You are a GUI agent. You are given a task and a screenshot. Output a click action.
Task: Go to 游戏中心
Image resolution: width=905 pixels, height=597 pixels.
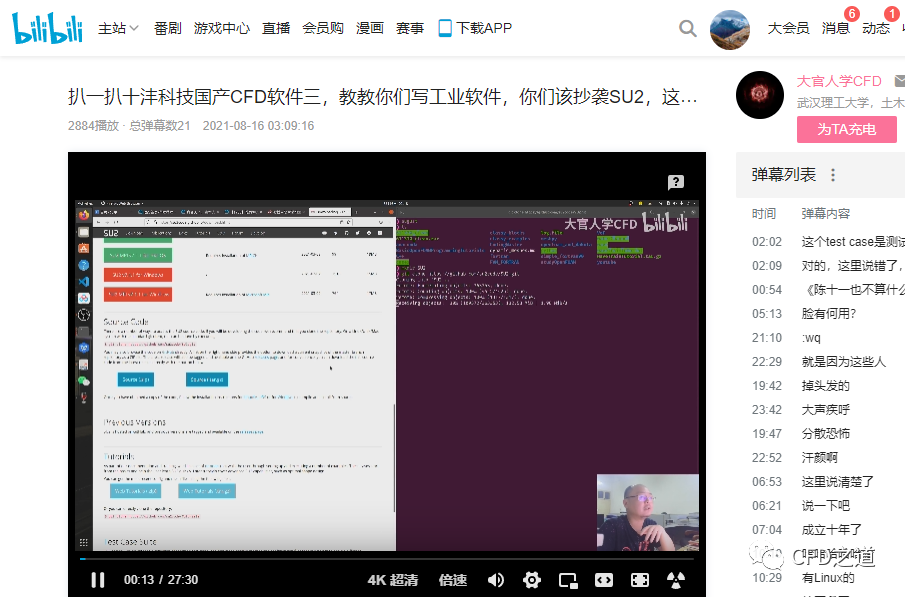coord(222,28)
